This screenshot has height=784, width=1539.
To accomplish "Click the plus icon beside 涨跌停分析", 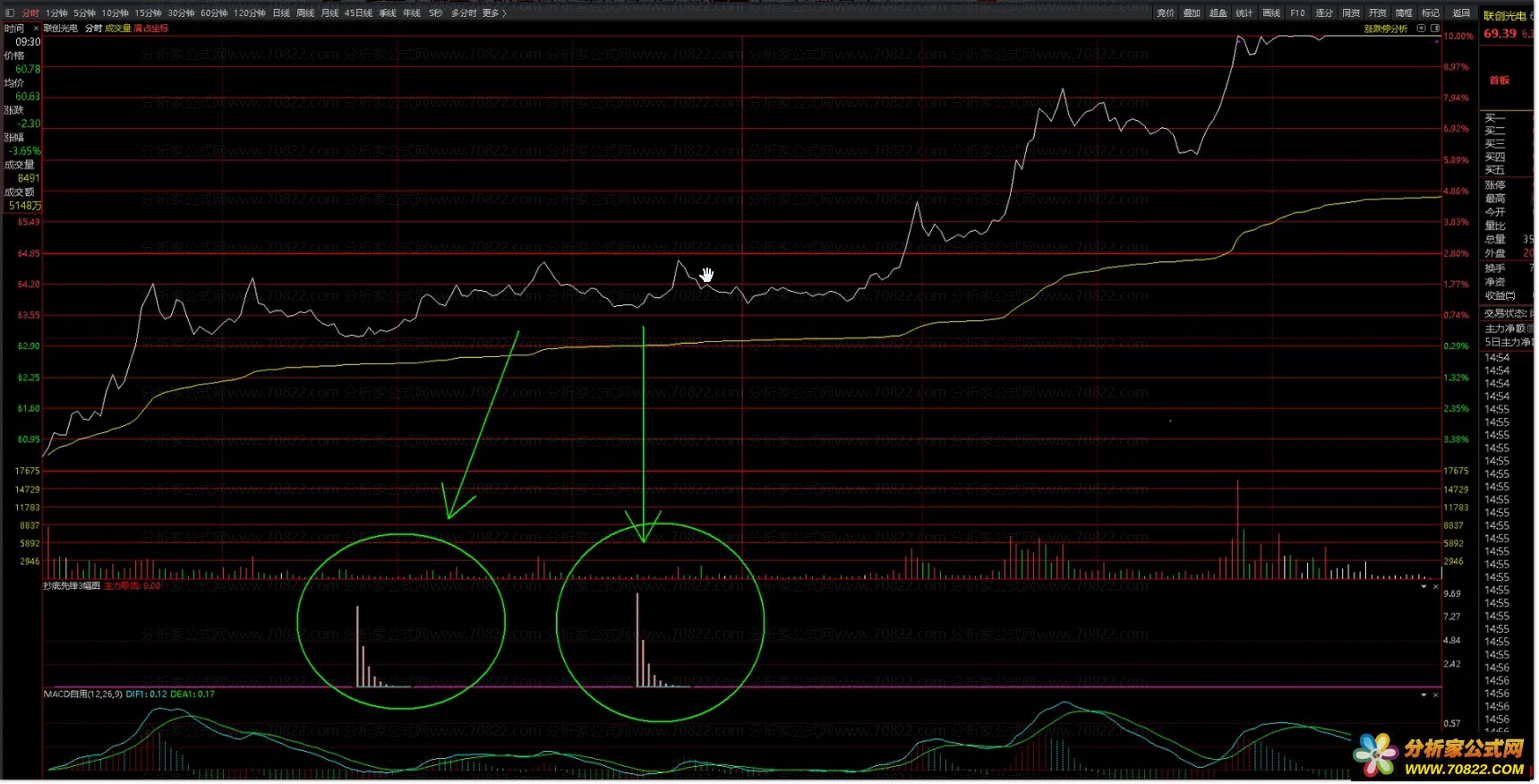I will pos(1421,29).
